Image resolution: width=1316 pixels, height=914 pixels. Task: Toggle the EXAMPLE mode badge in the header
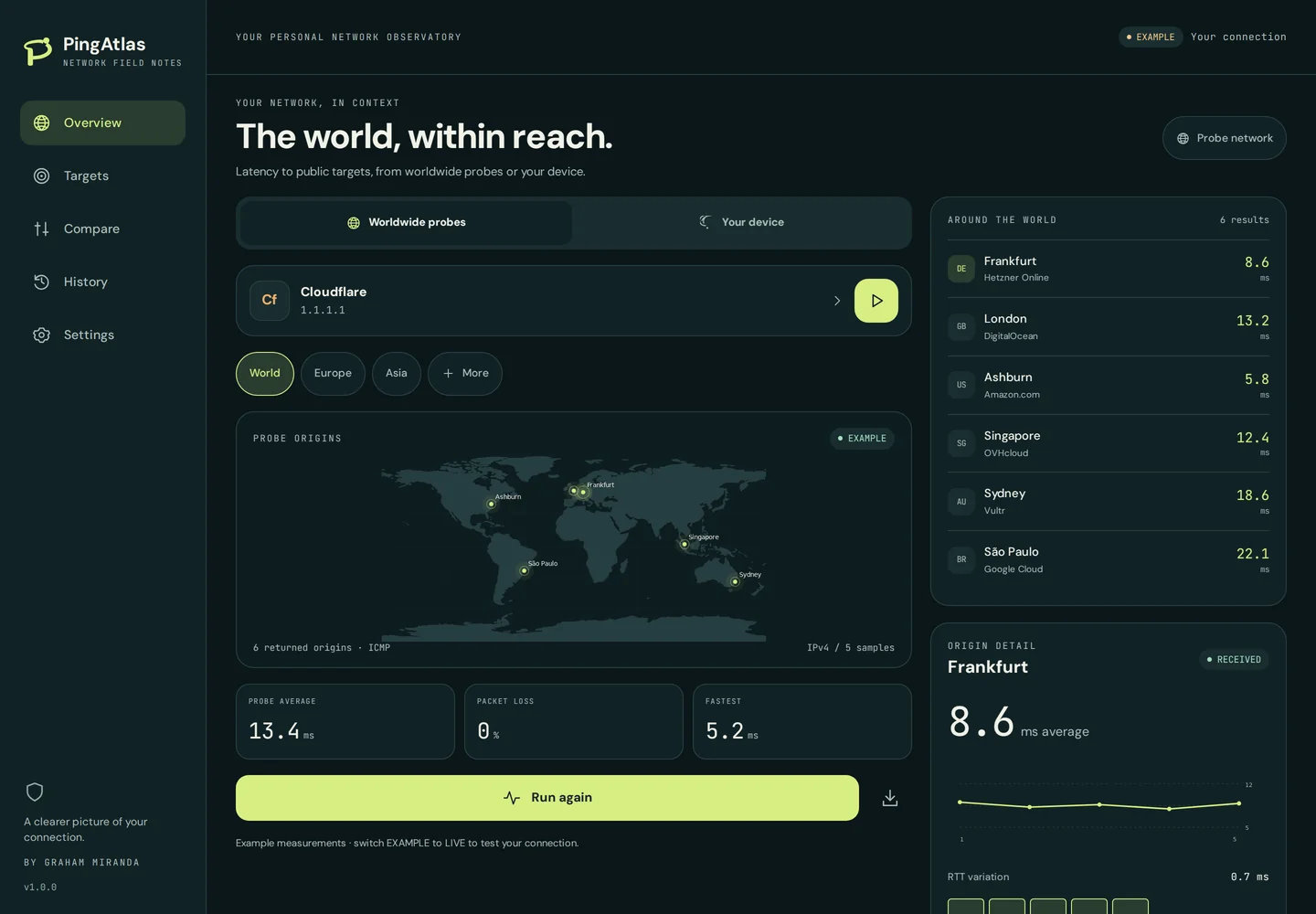(1151, 37)
